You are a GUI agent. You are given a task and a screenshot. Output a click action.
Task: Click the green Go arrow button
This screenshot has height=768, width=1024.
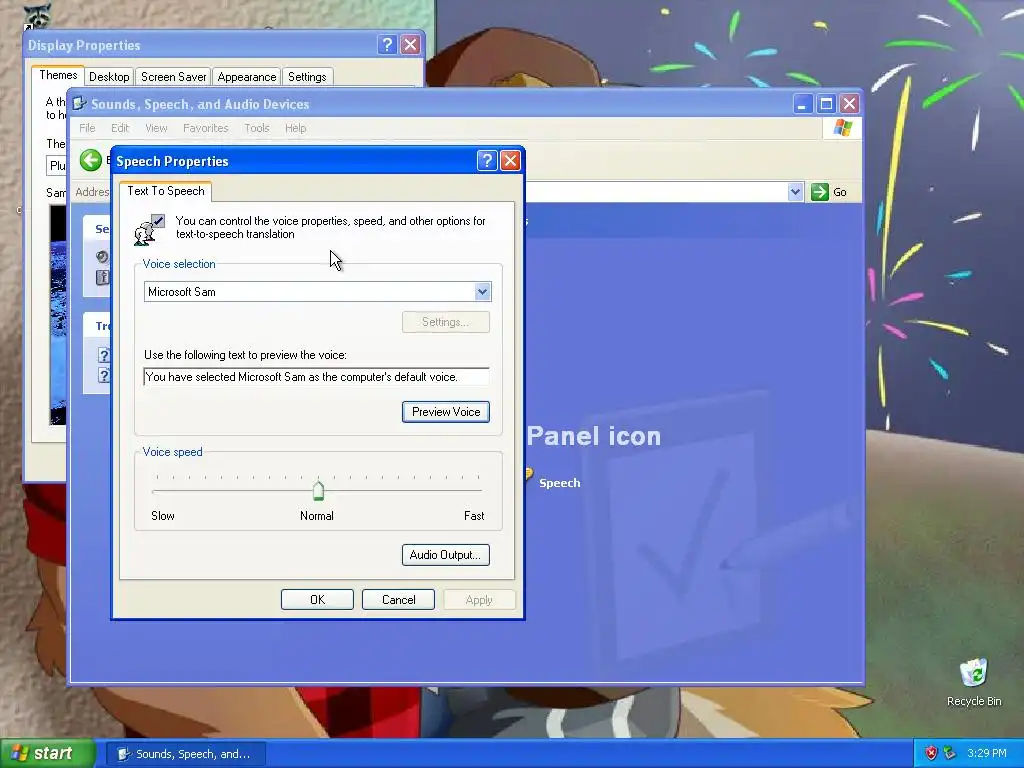(x=820, y=192)
